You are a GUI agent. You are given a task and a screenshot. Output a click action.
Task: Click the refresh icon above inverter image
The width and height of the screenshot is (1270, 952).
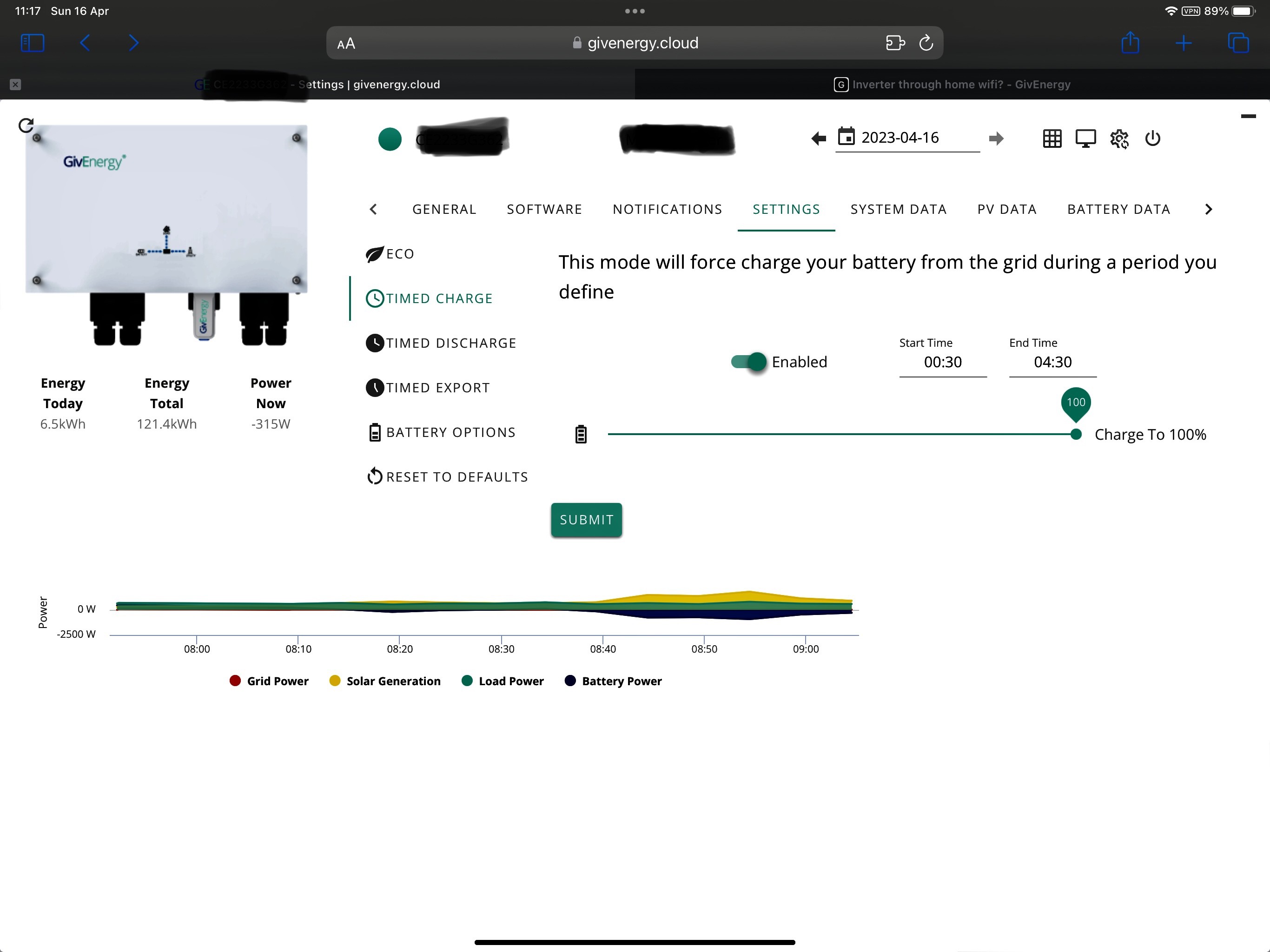26,125
